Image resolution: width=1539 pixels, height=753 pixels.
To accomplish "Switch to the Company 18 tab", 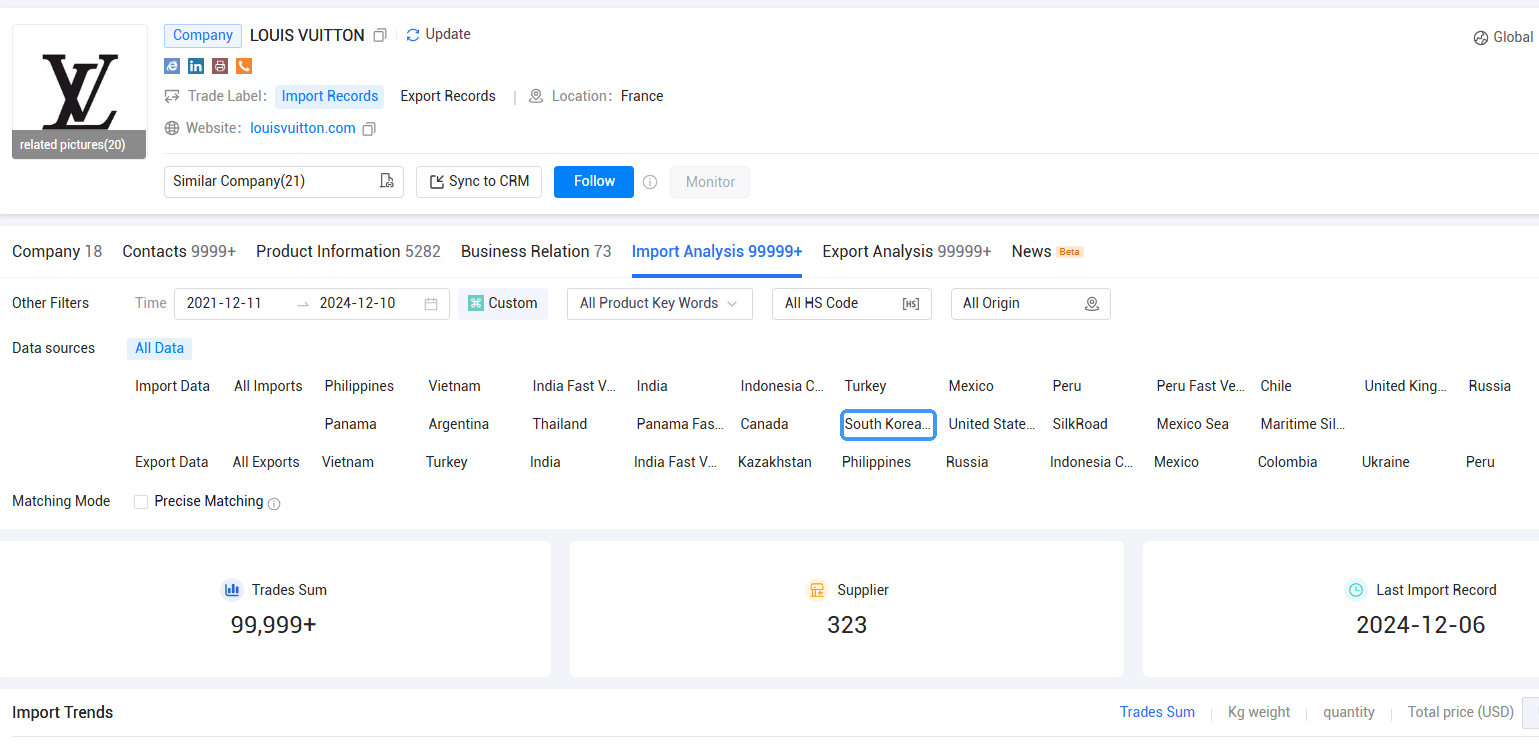I will coord(57,252).
